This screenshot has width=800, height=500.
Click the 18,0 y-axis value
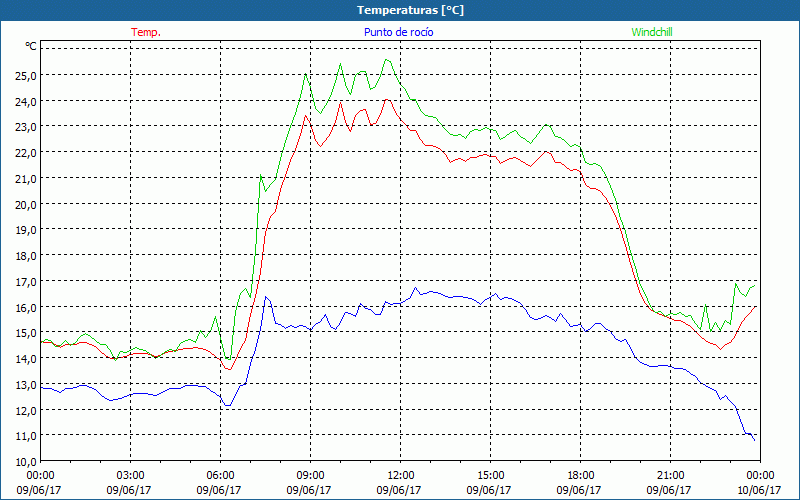pos(26,256)
